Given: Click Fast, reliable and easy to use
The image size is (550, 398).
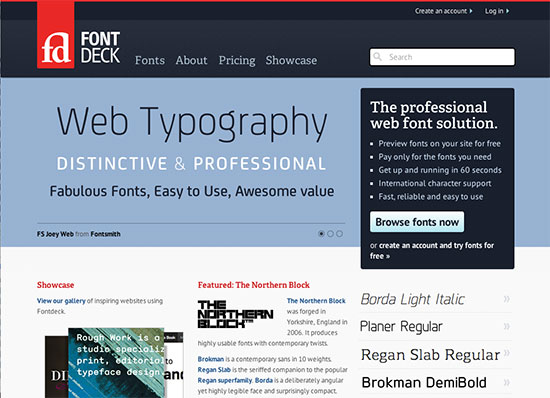Looking at the screenshot, I should pyautogui.click(x=431, y=197).
